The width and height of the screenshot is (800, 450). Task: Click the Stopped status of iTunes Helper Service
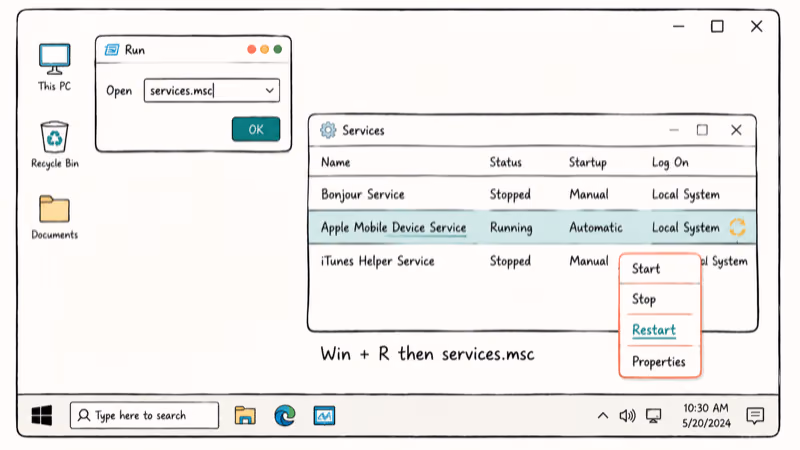pos(510,261)
